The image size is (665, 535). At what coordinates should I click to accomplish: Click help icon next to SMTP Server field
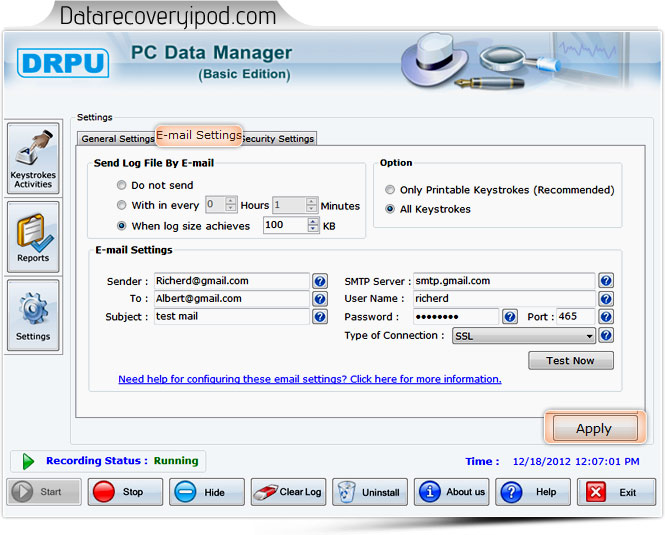pos(606,280)
